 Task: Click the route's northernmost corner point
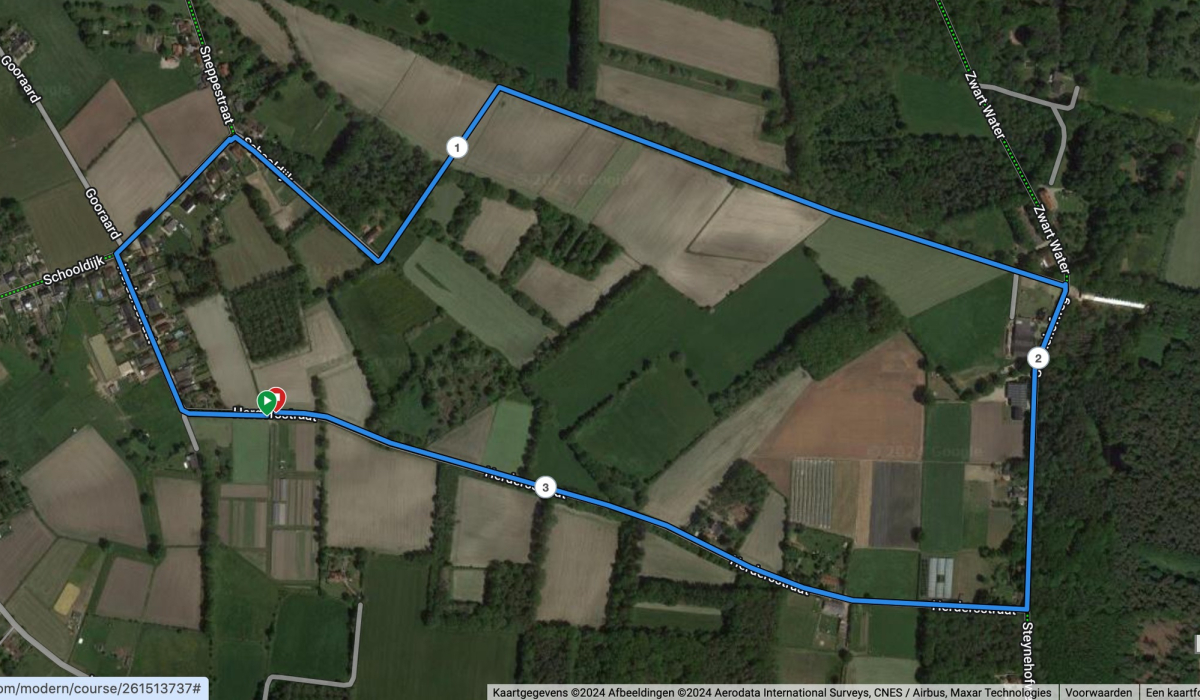(499, 88)
